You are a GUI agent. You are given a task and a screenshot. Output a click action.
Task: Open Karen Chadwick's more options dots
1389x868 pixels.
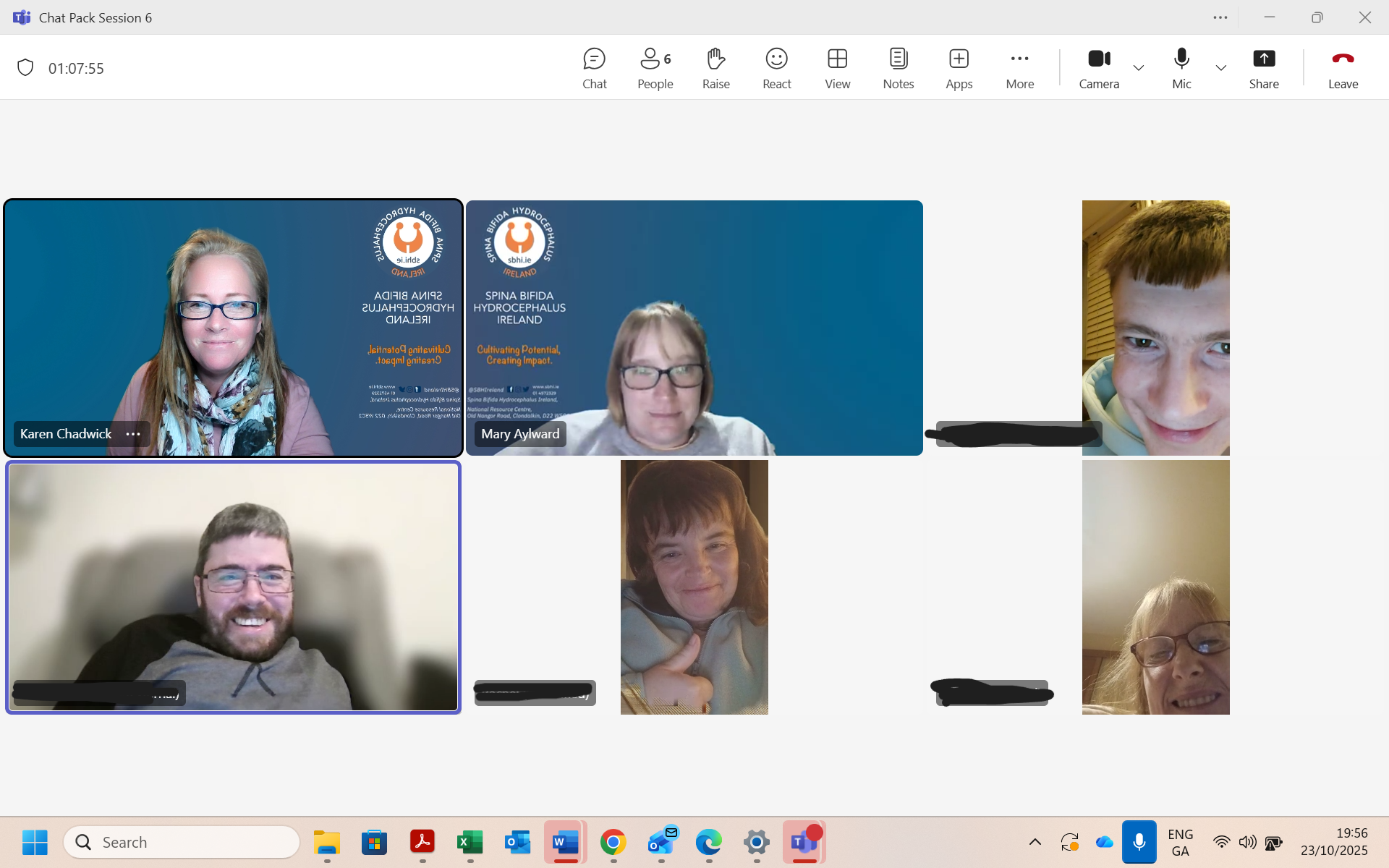(x=133, y=434)
